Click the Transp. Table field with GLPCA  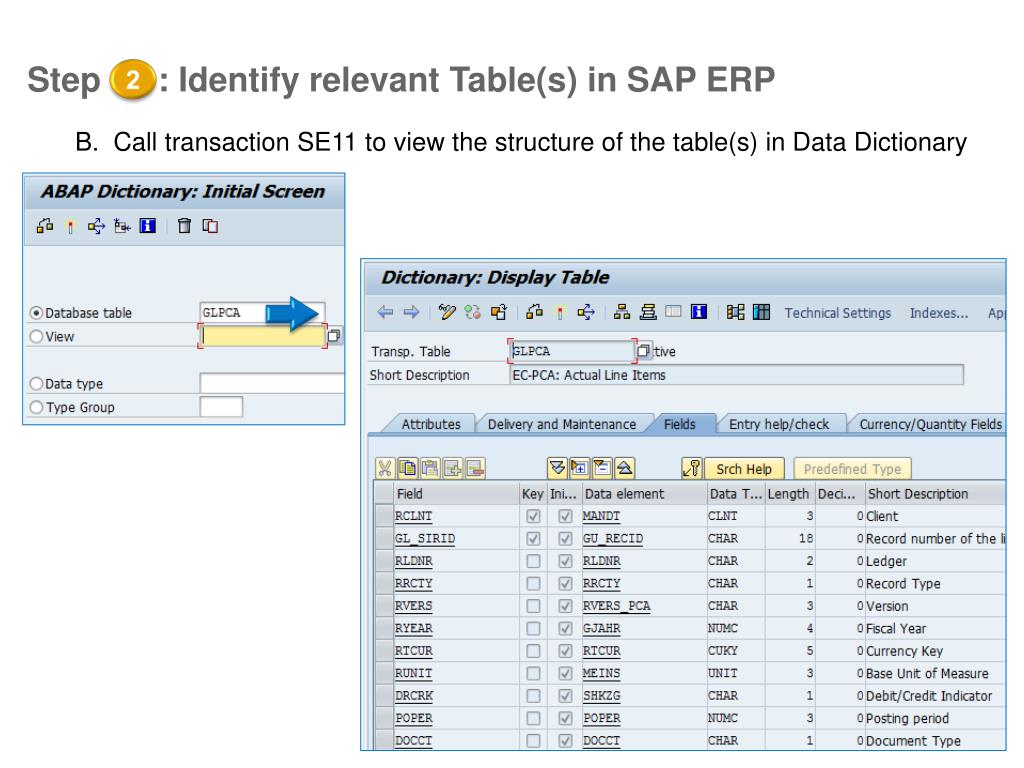pos(572,351)
